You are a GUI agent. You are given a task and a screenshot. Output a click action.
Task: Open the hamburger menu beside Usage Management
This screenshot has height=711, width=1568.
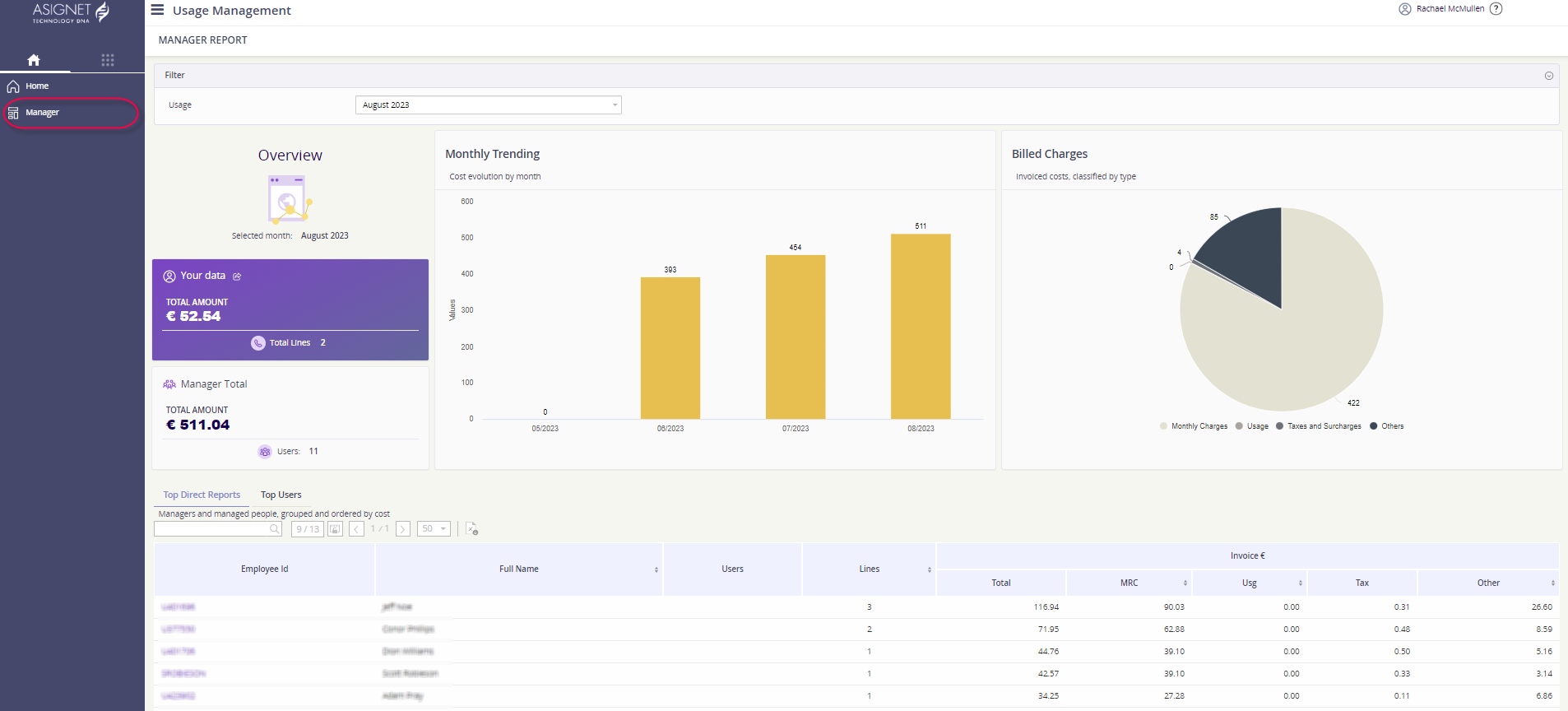pos(157,10)
